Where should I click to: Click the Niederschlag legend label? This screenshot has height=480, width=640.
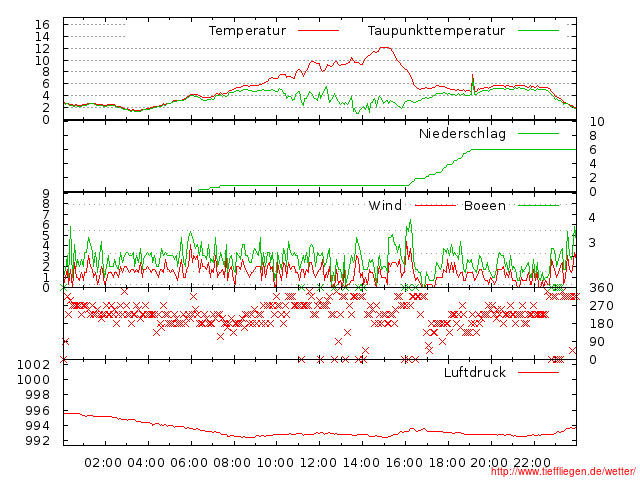click(462, 134)
